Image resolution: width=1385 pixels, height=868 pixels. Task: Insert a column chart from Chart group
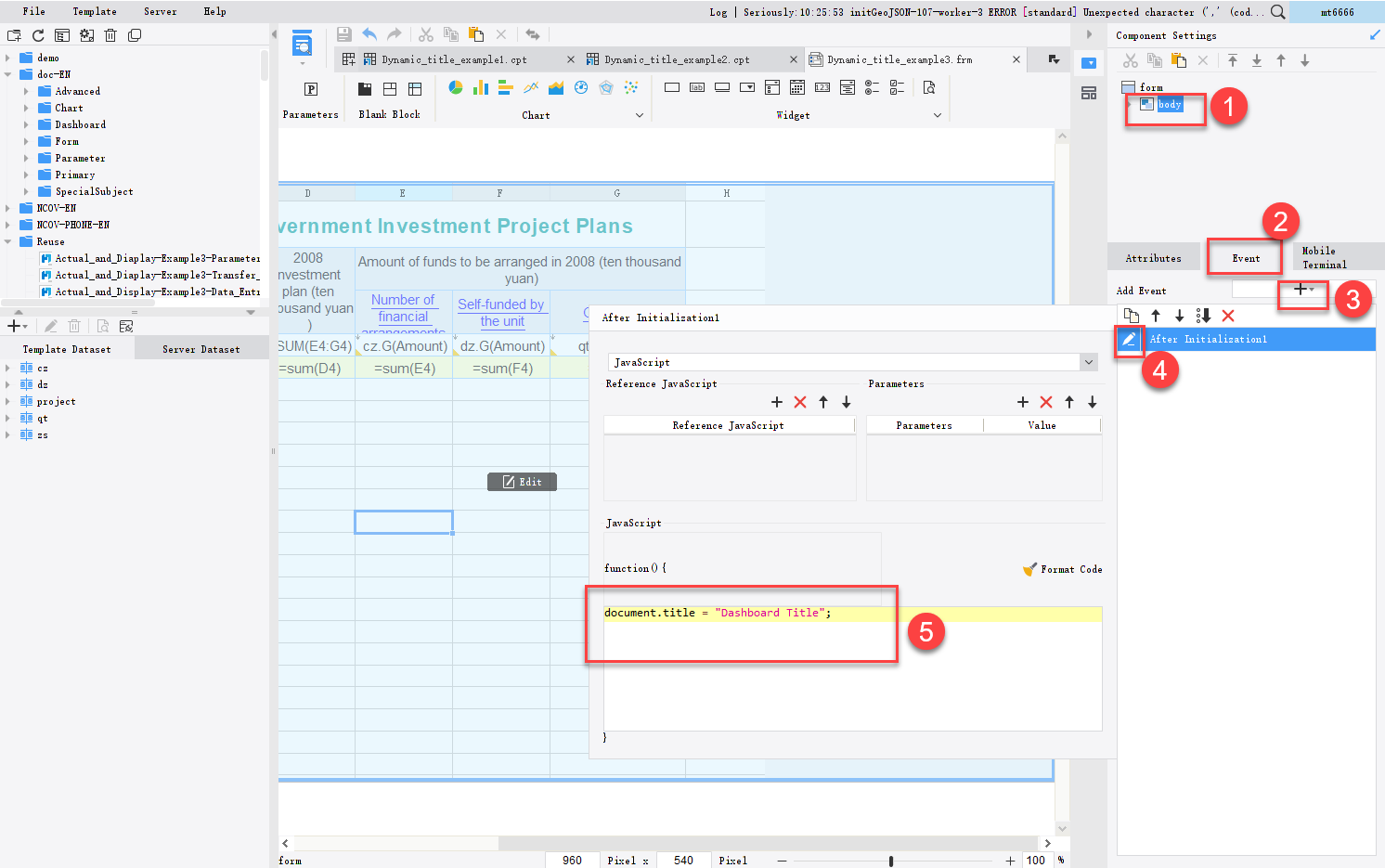(481, 87)
